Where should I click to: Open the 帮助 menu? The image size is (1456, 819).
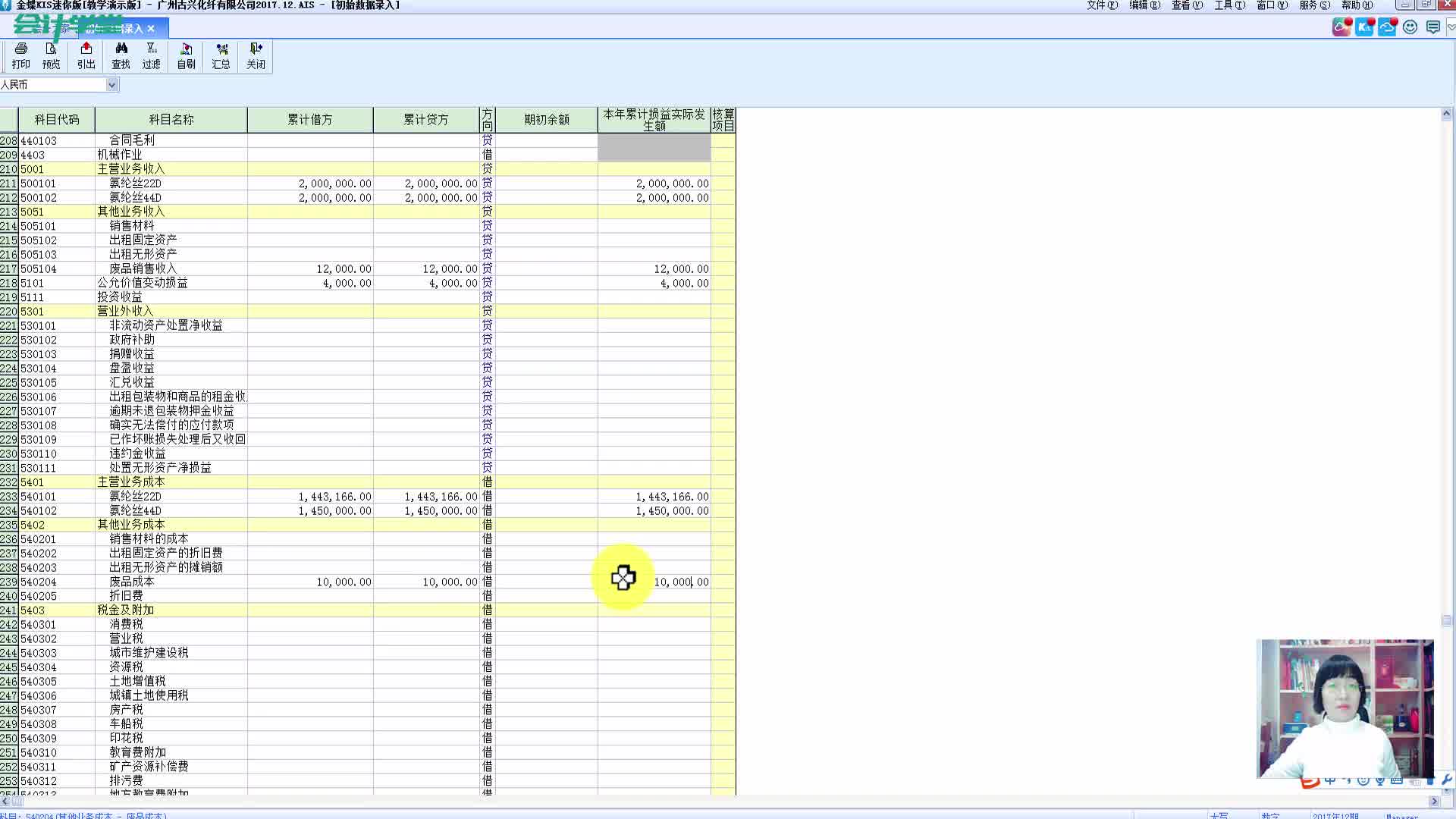coord(1357,5)
